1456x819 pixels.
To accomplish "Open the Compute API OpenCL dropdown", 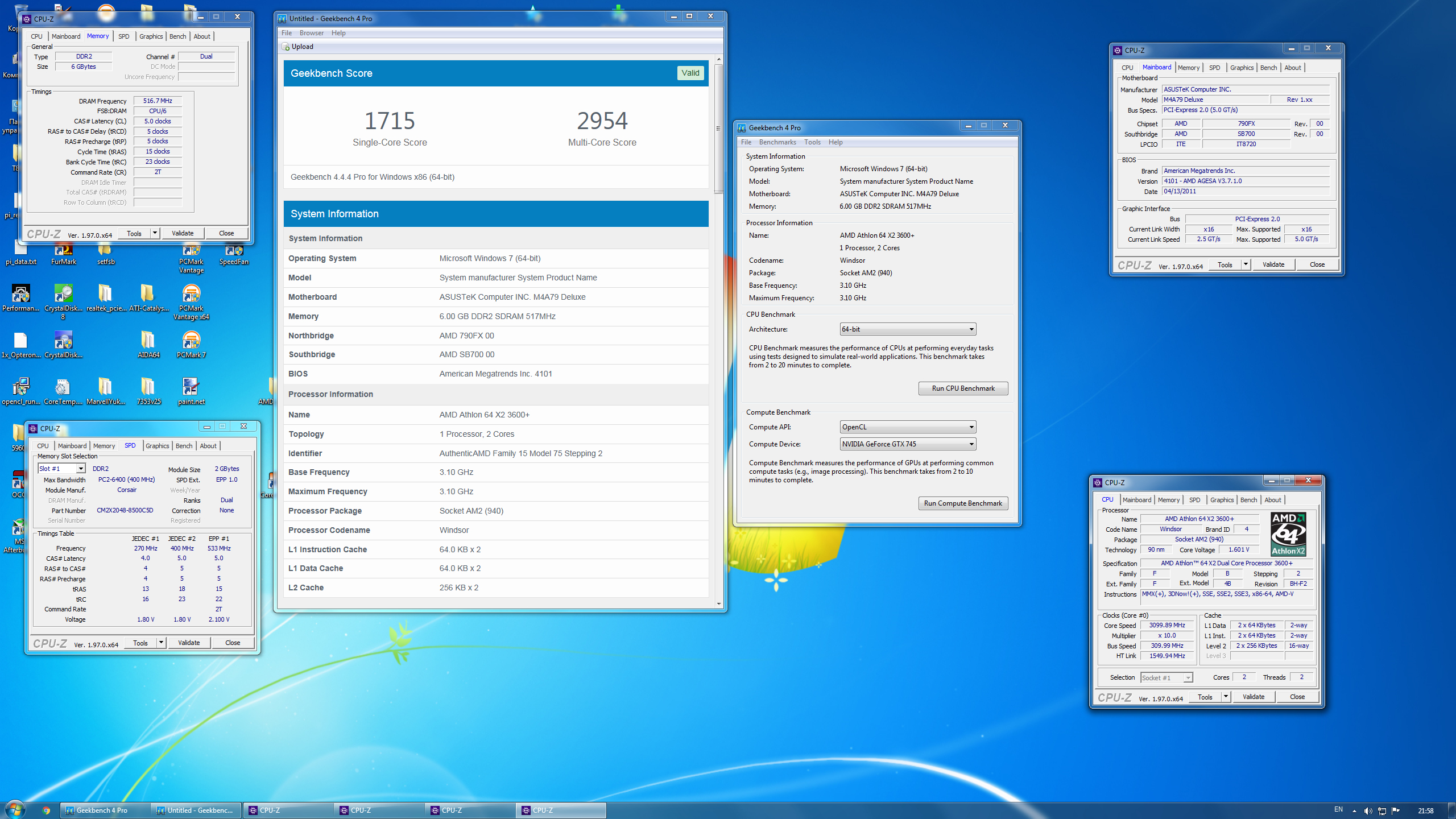I will coord(908,427).
